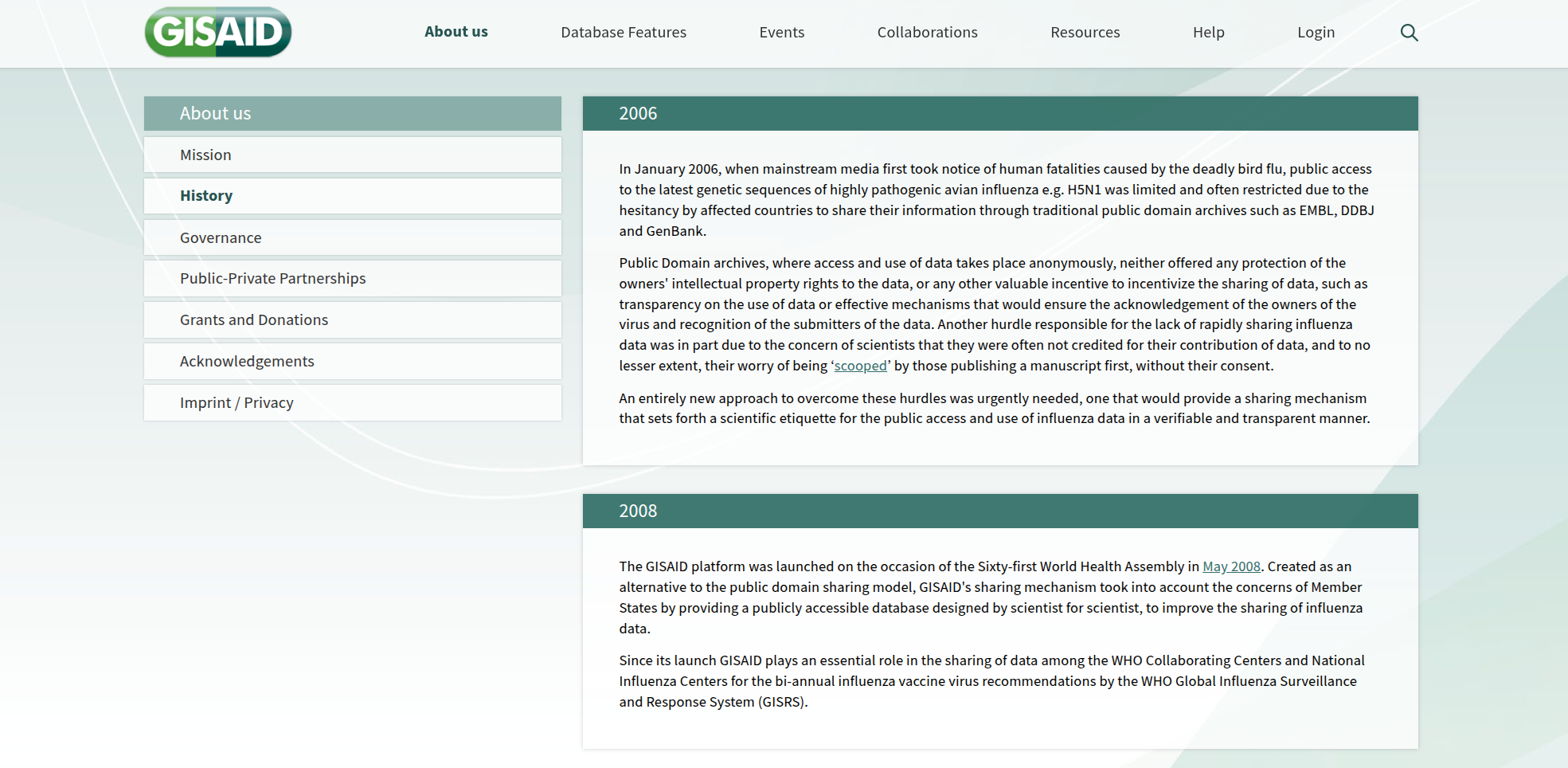Open Public-Private Partnerships page
1568x768 pixels.
353,279
